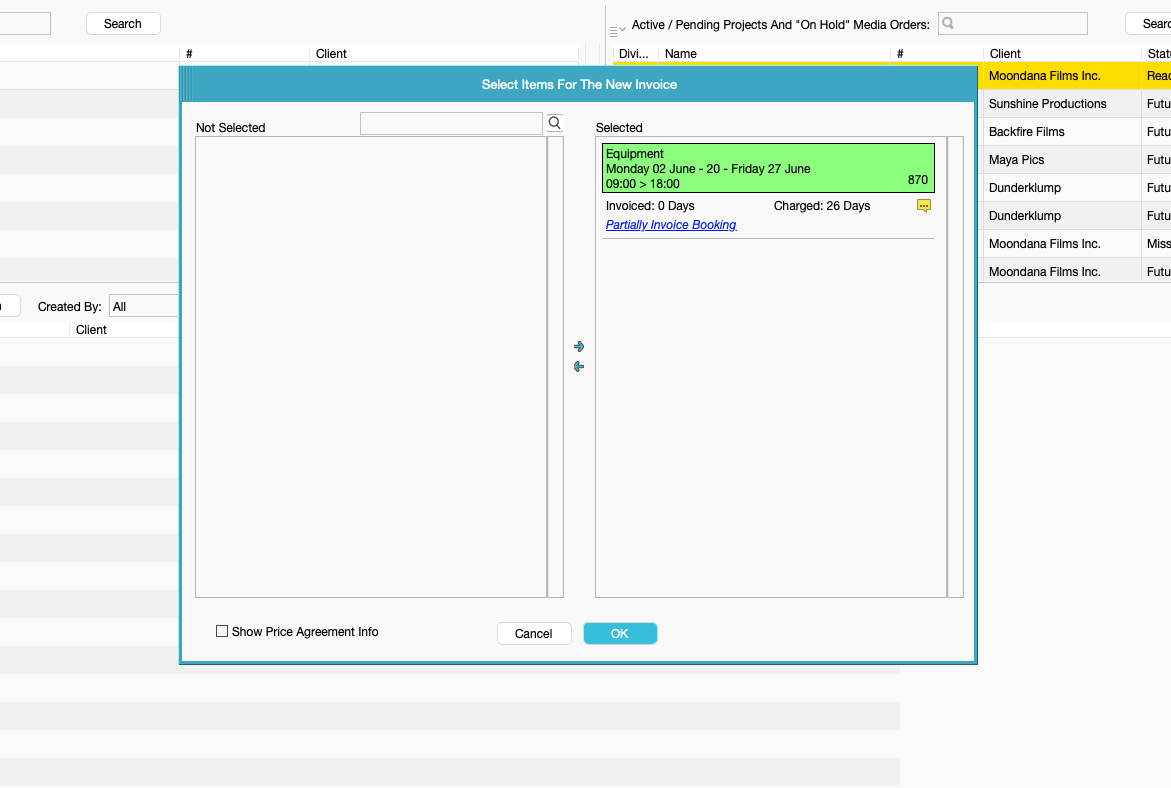Open the yellow comment note icon
This screenshot has height=788, width=1171.
tap(924, 206)
